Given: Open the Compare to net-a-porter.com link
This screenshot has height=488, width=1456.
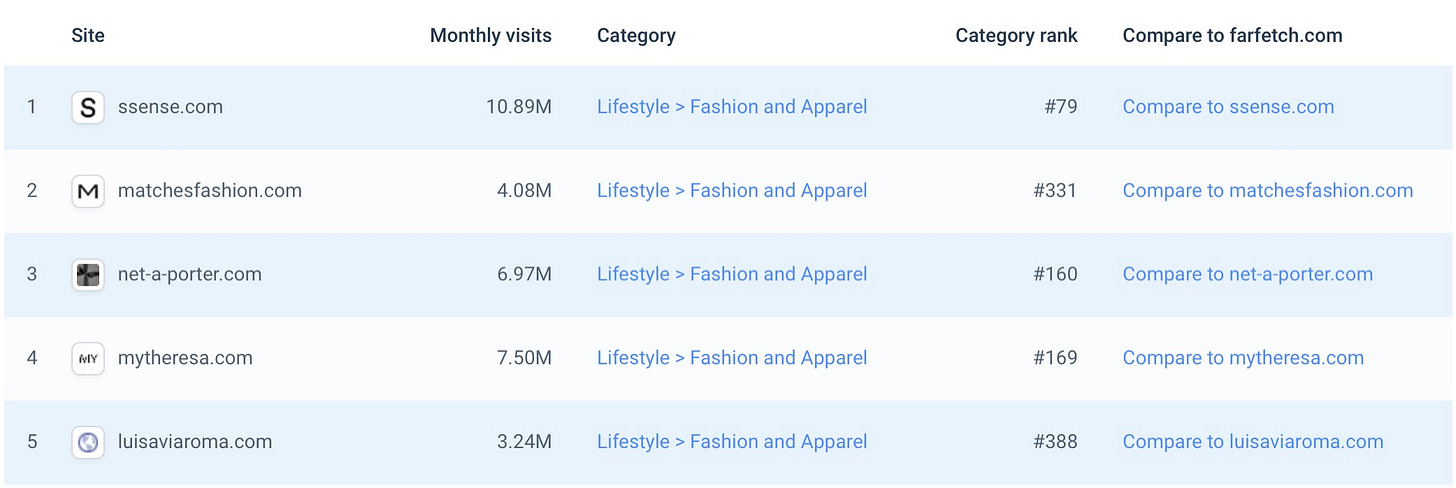Looking at the screenshot, I should 1248,274.
